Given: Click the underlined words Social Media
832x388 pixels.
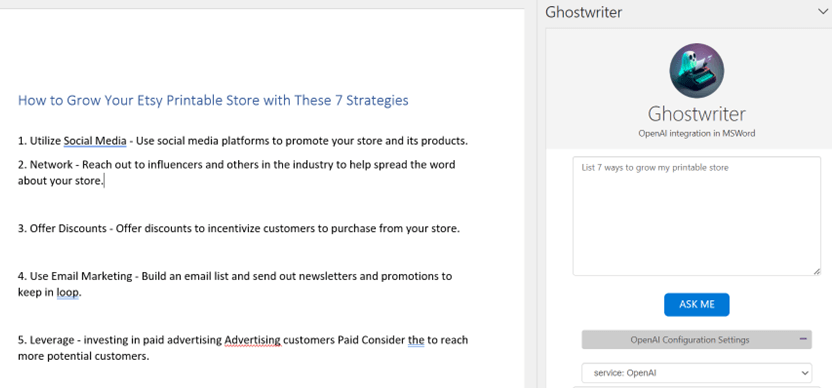Looking at the screenshot, I should coord(95,141).
